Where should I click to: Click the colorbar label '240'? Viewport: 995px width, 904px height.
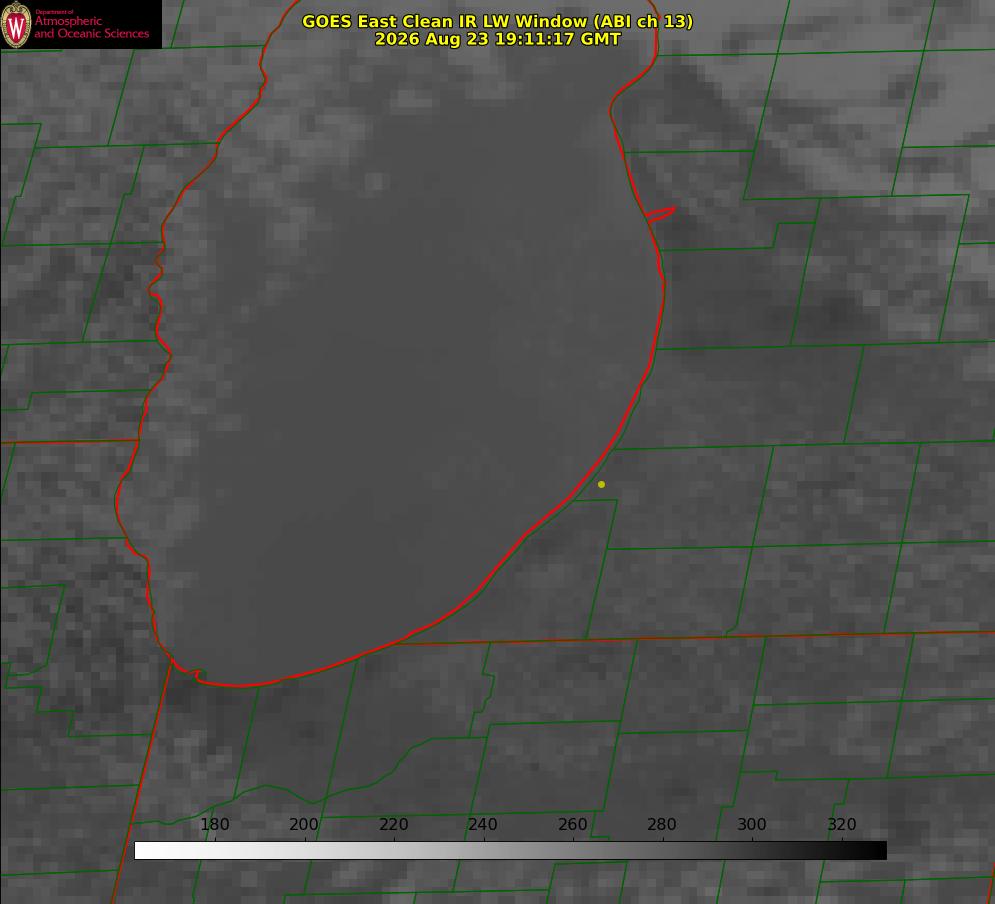pos(483,824)
